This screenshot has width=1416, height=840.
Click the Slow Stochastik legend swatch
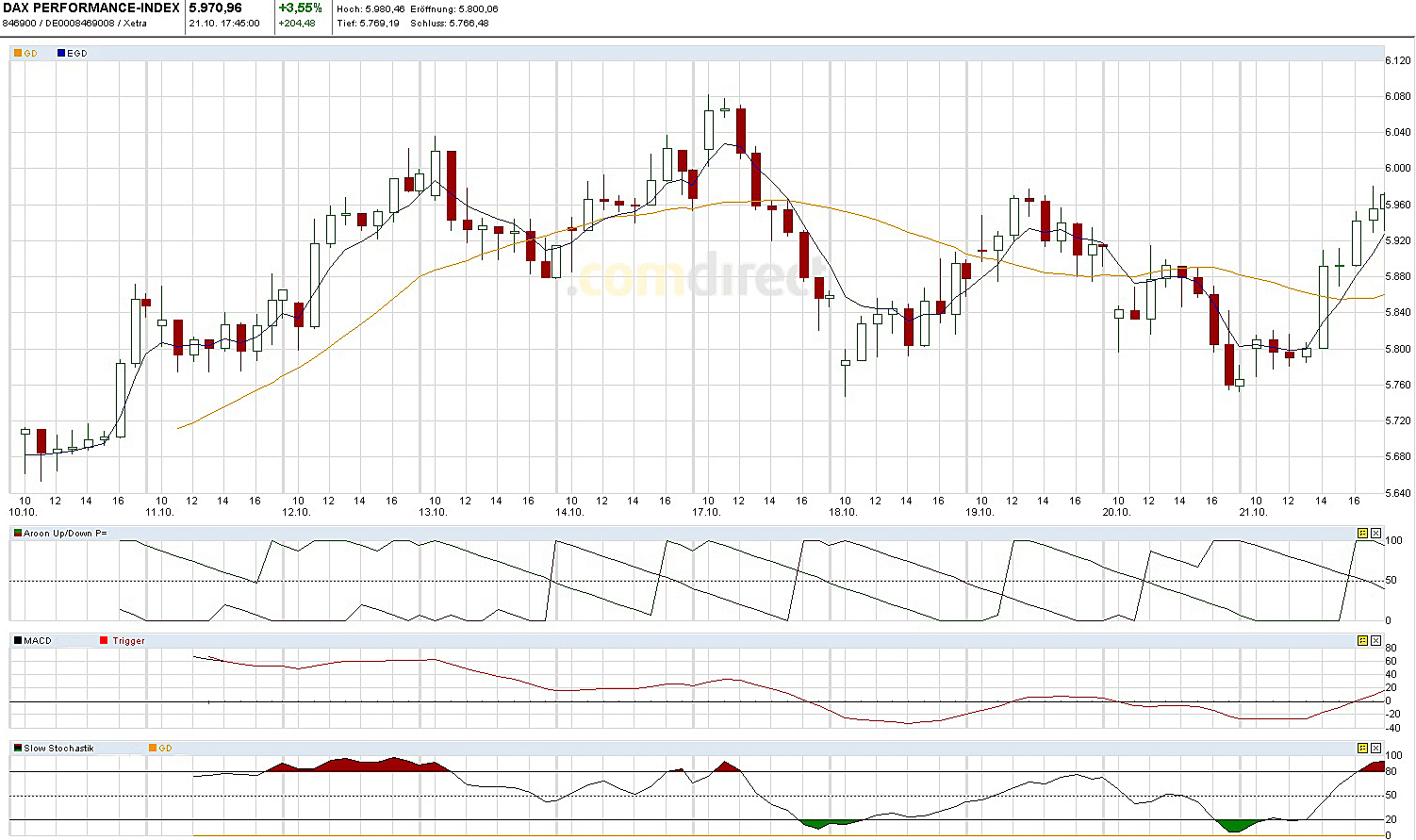pos(18,749)
